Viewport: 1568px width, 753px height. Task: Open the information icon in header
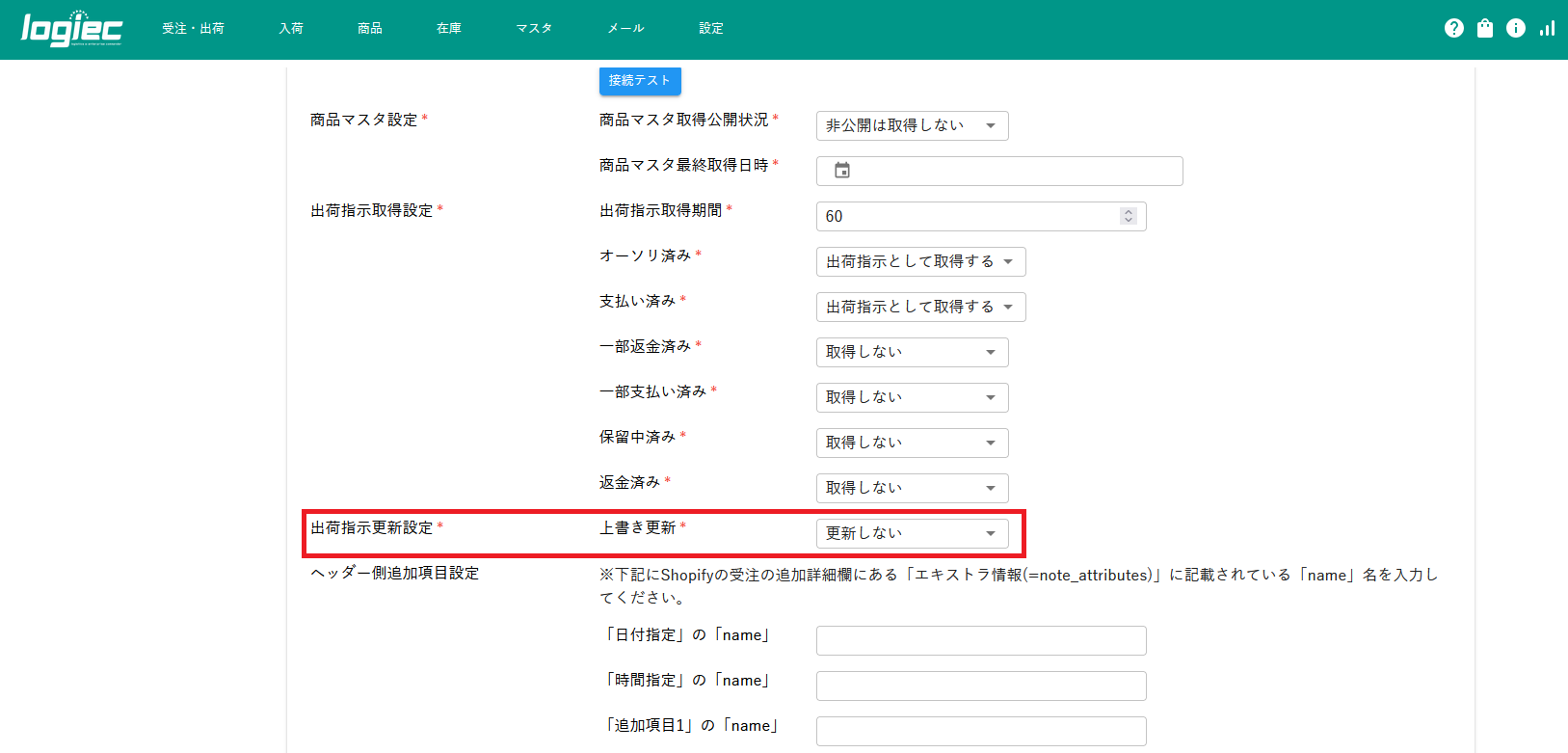click(1515, 29)
